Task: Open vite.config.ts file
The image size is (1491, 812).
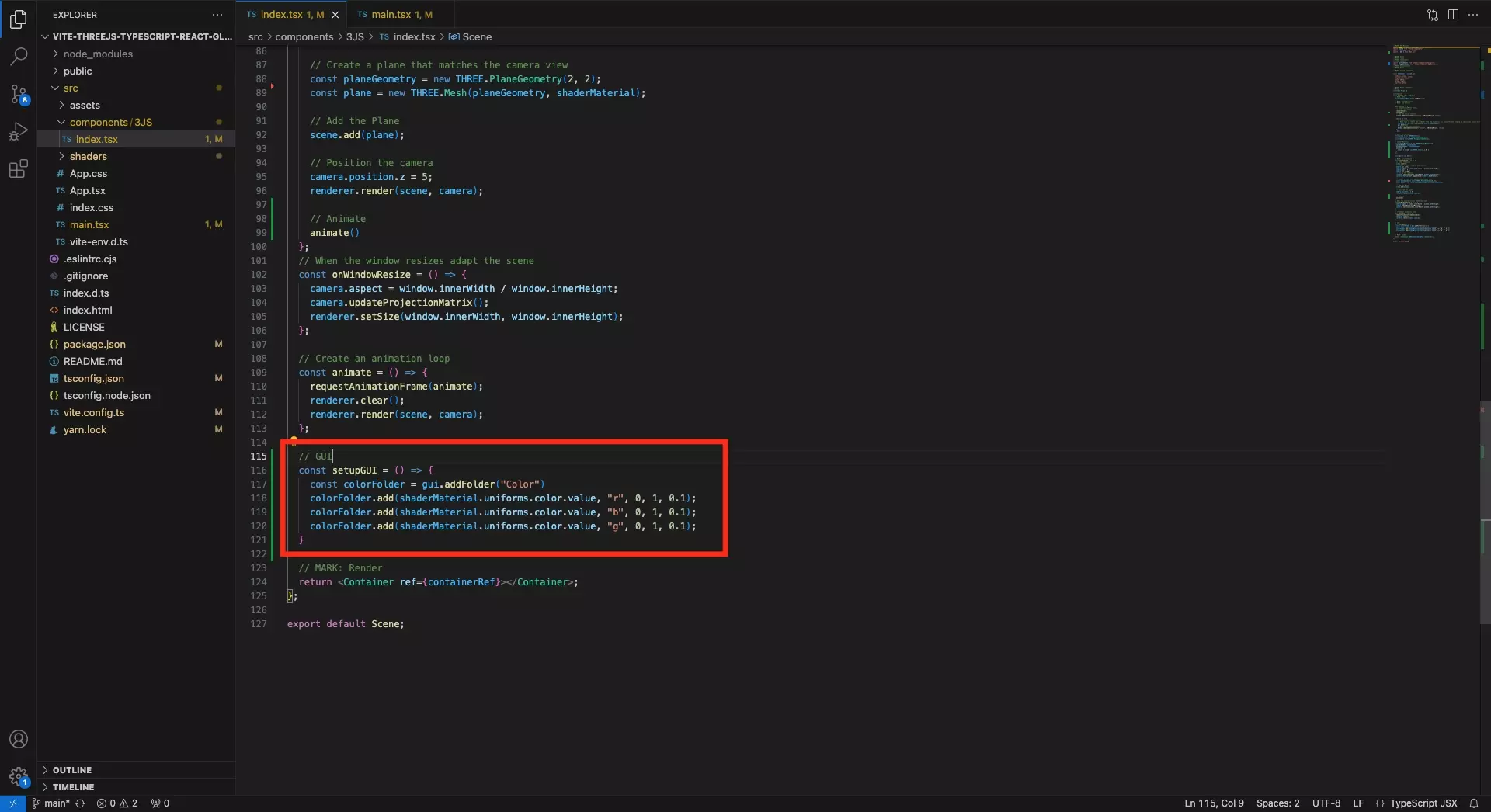Action: (x=136, y=412)
